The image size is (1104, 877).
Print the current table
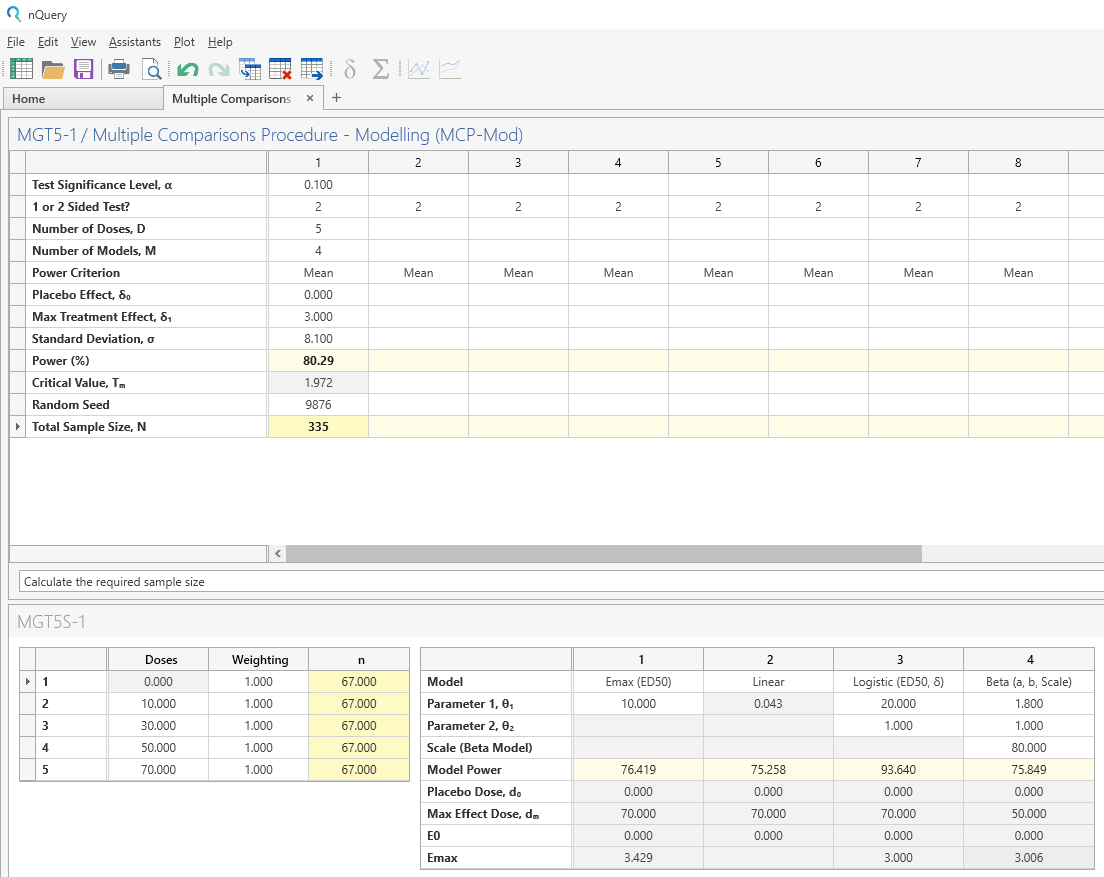[118, 68]
